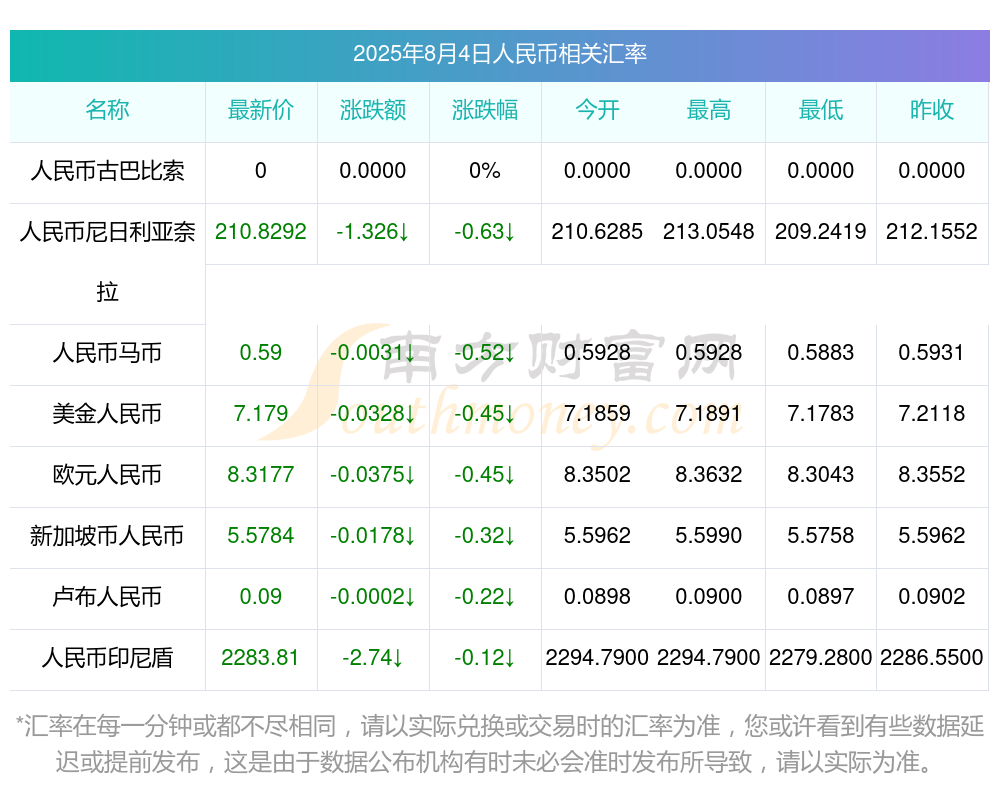1000x793 pixels.
Task: Click the title 2025年8月4日人民币相关汇率
Action: [499, 54]
